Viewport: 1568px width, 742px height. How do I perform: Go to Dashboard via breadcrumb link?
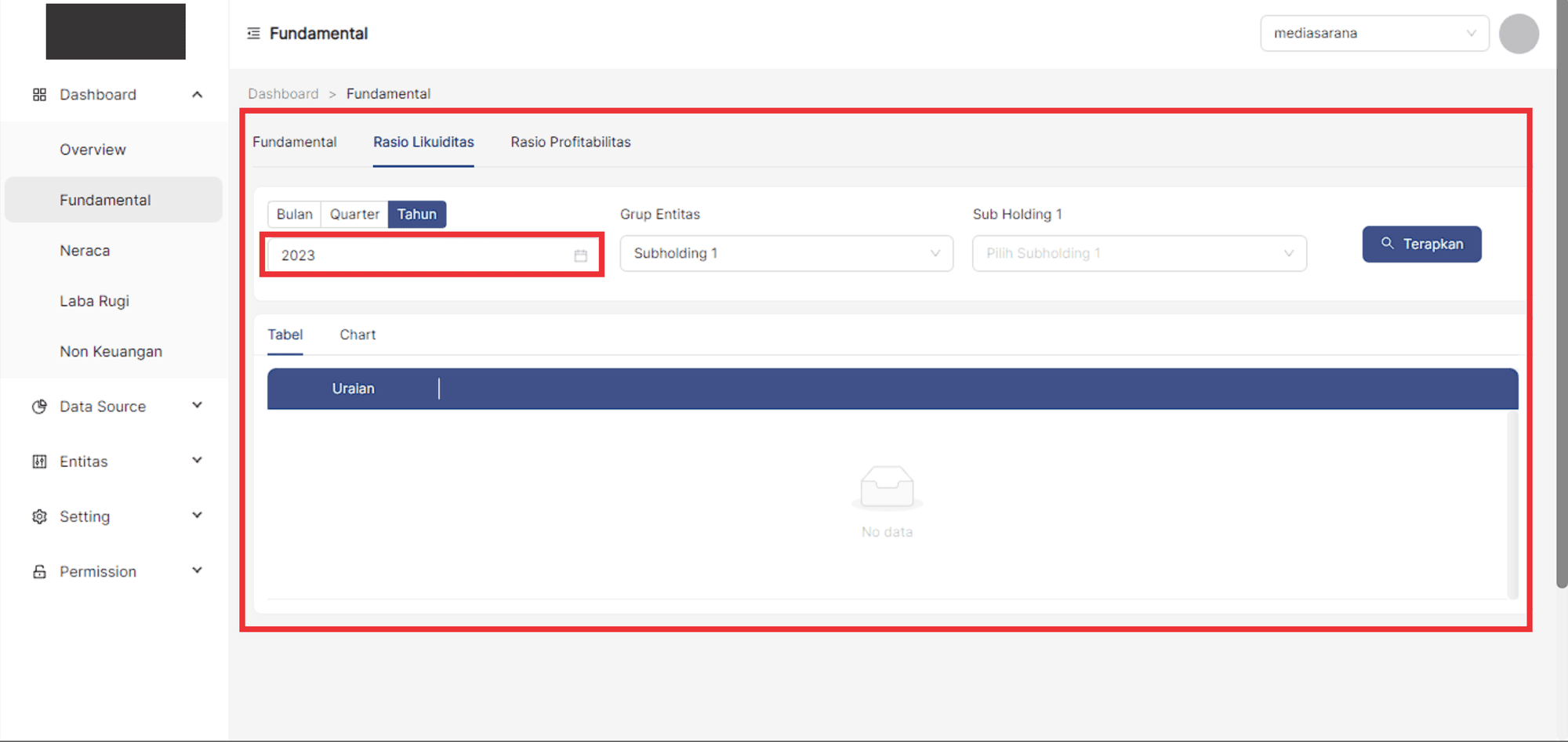point(283,94)
